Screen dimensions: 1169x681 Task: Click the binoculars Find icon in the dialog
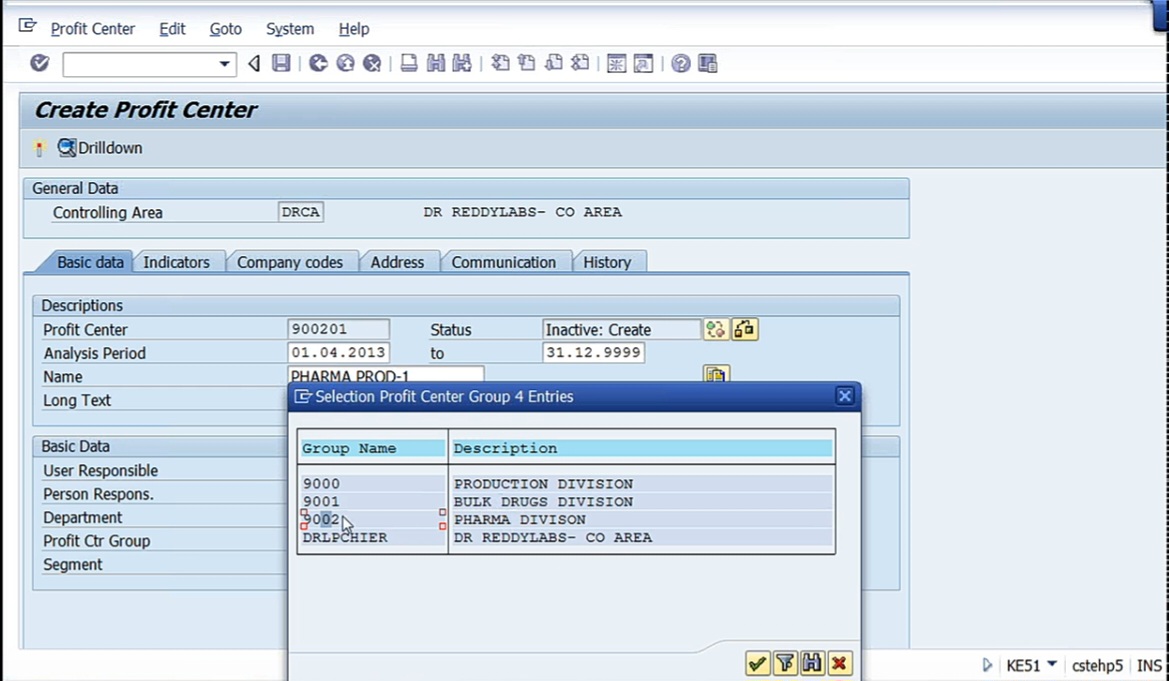(x=812, y=662)
